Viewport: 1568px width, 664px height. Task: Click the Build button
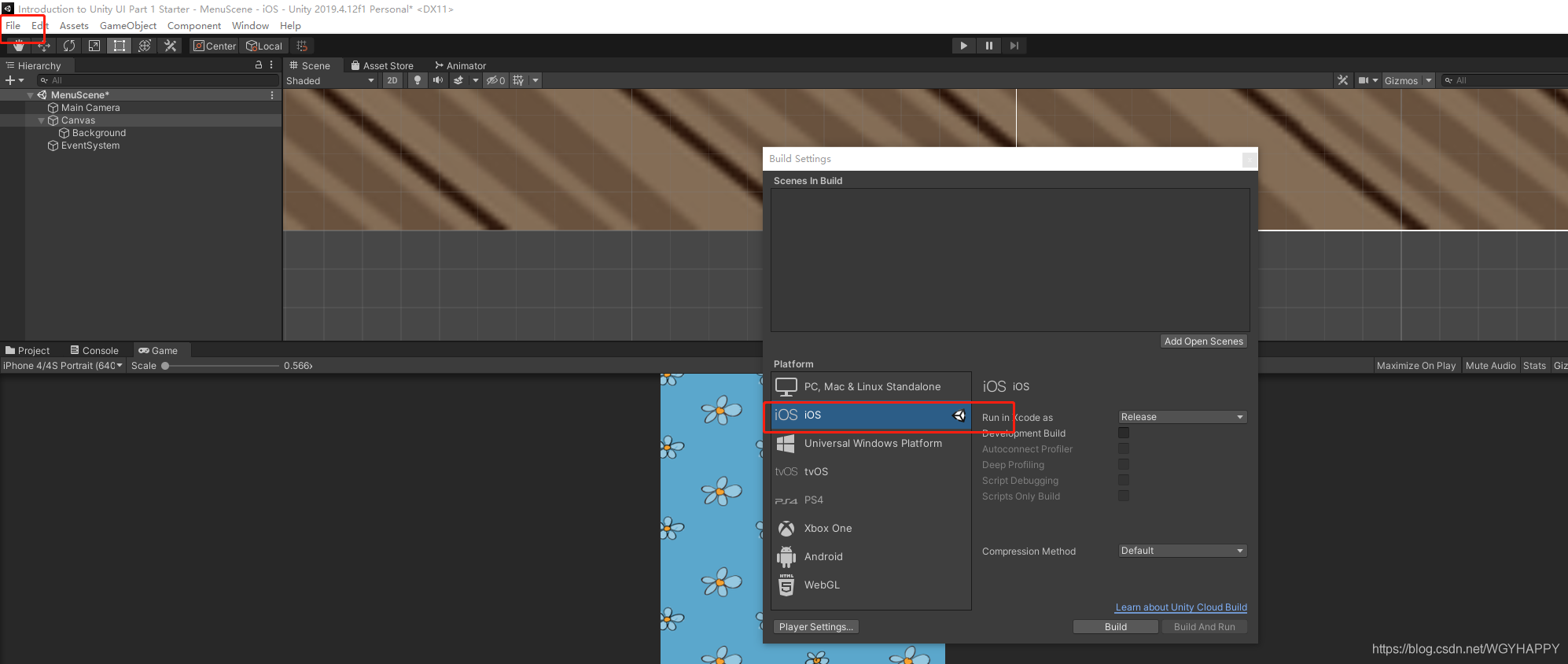tap(1115, 627)
